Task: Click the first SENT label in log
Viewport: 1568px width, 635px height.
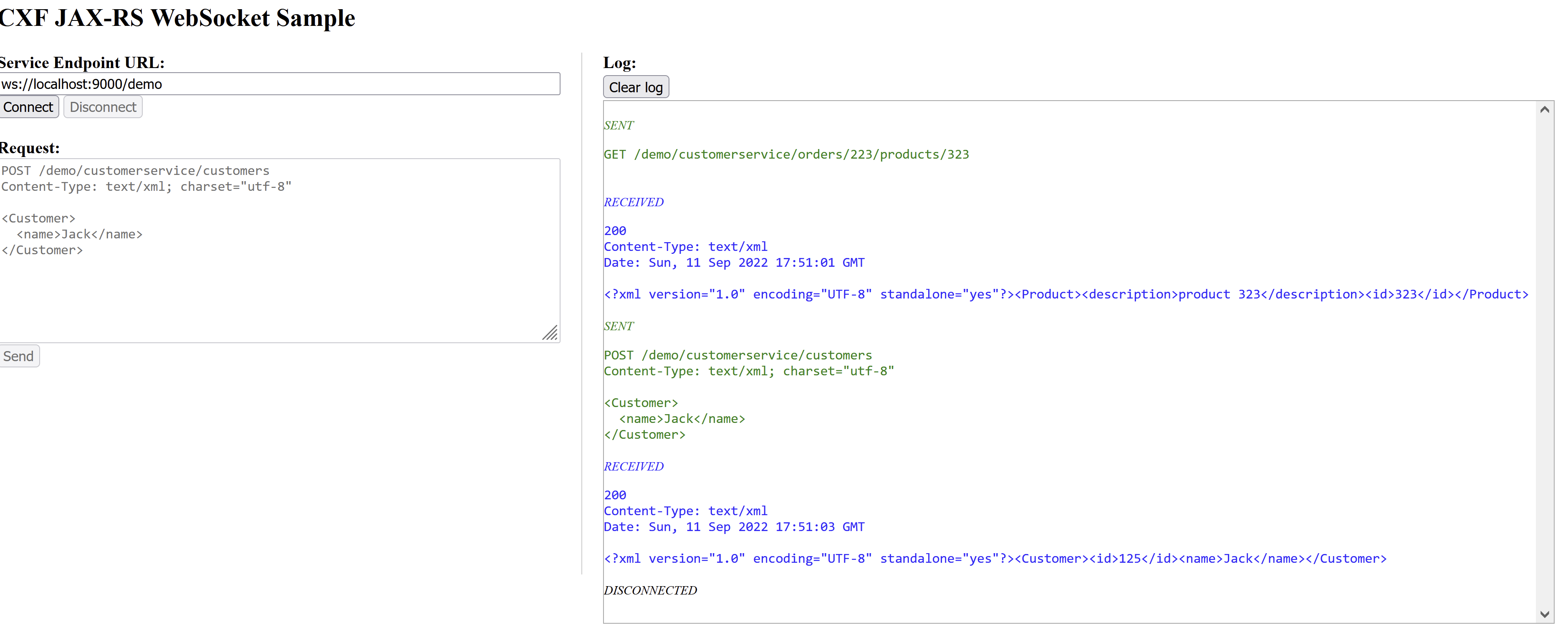Action: (x=619, y=125)
